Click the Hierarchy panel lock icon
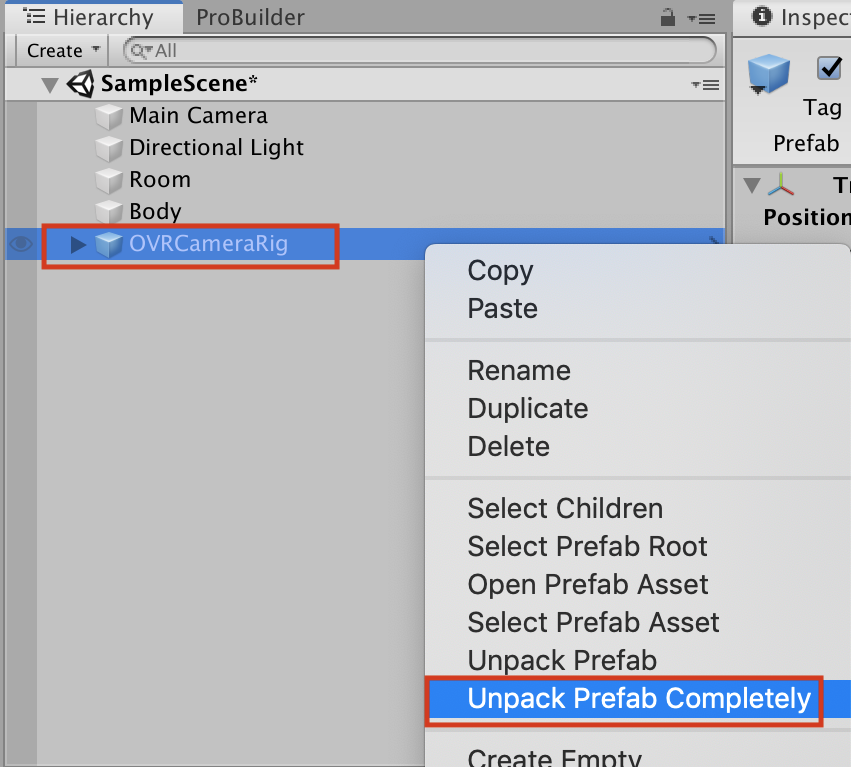 click(x=668, y=18)
